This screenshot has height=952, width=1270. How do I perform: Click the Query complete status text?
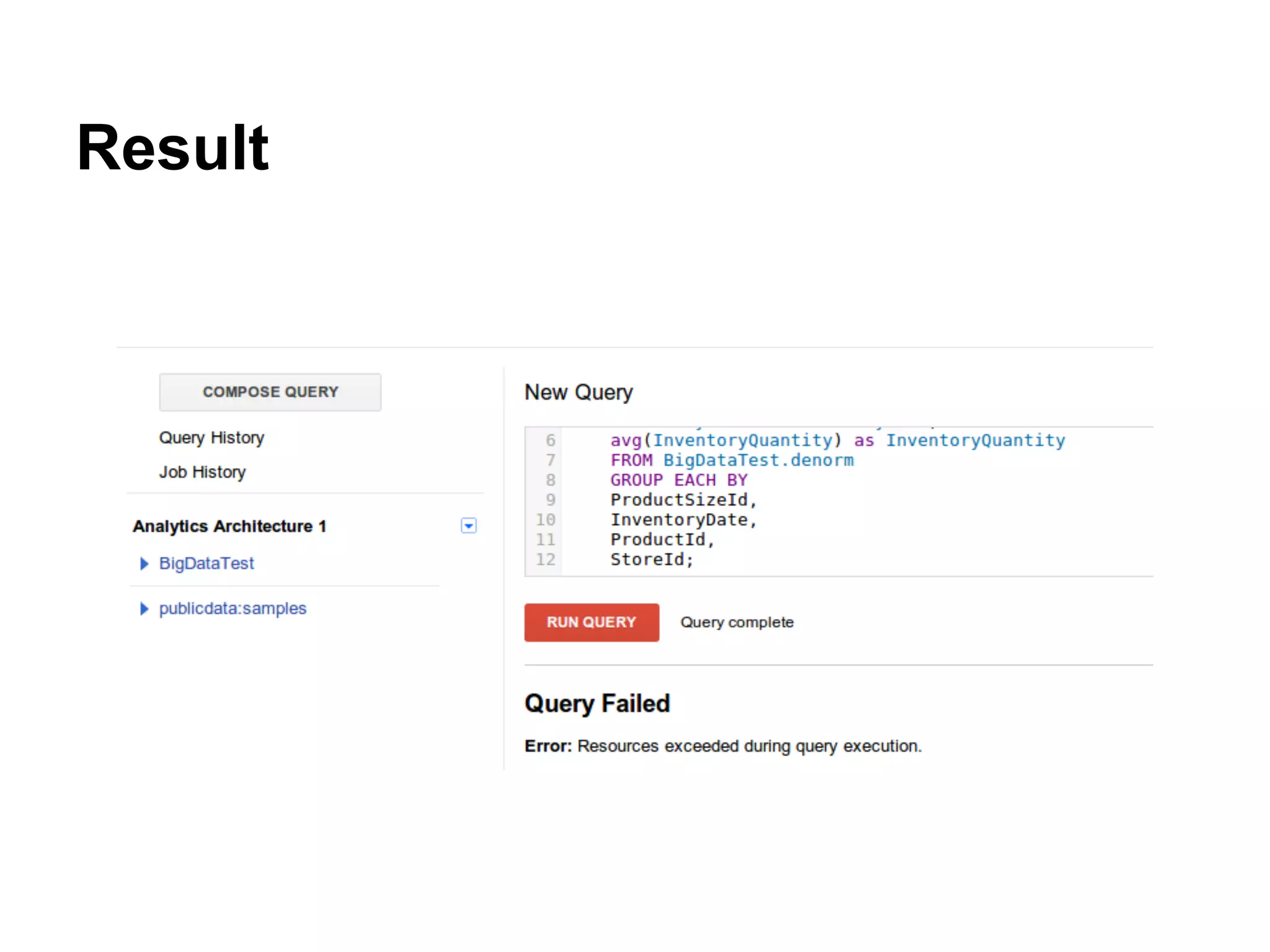click(x=737, y=622)
